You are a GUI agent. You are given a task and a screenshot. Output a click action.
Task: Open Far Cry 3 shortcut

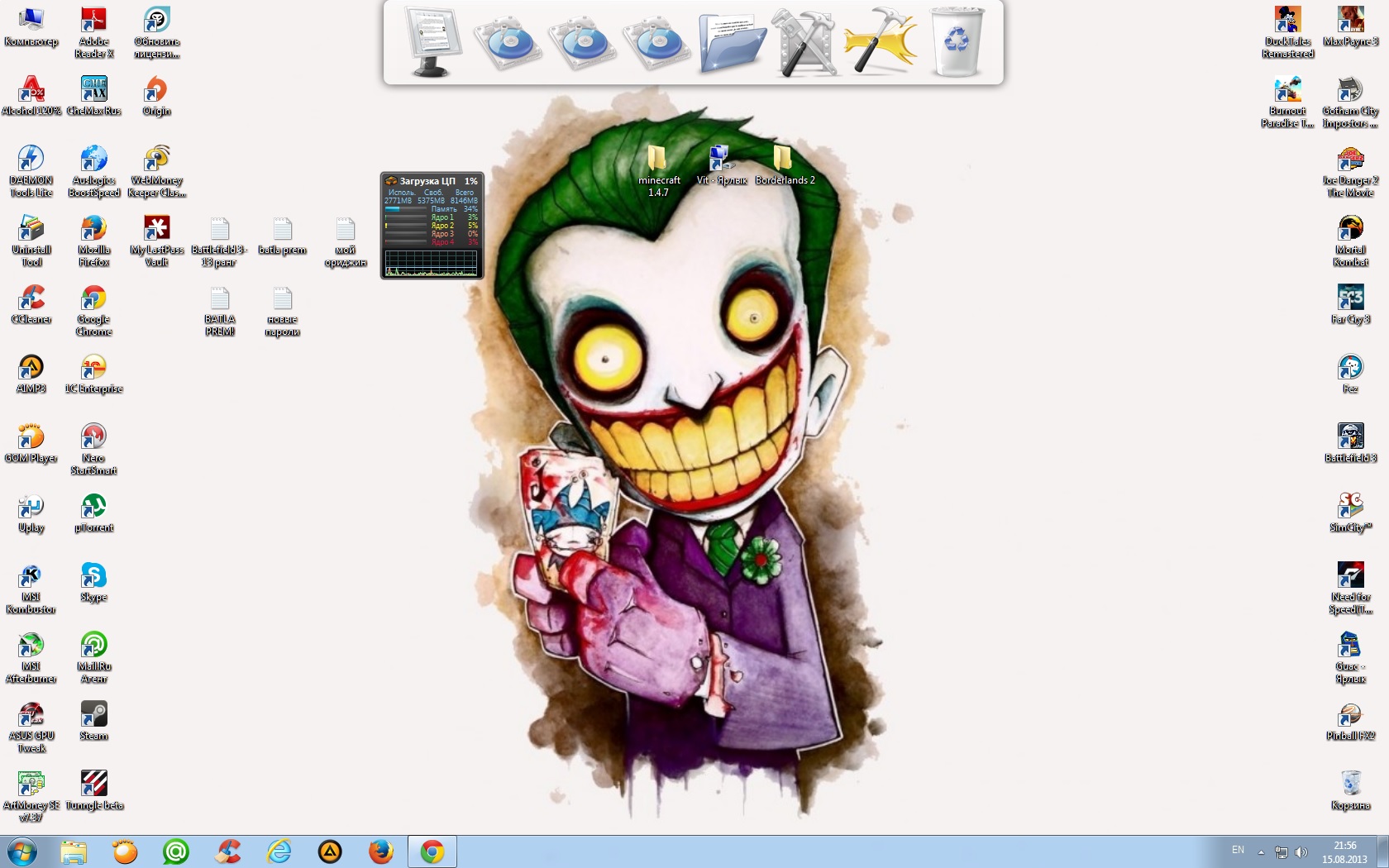tap(1350, 304)
